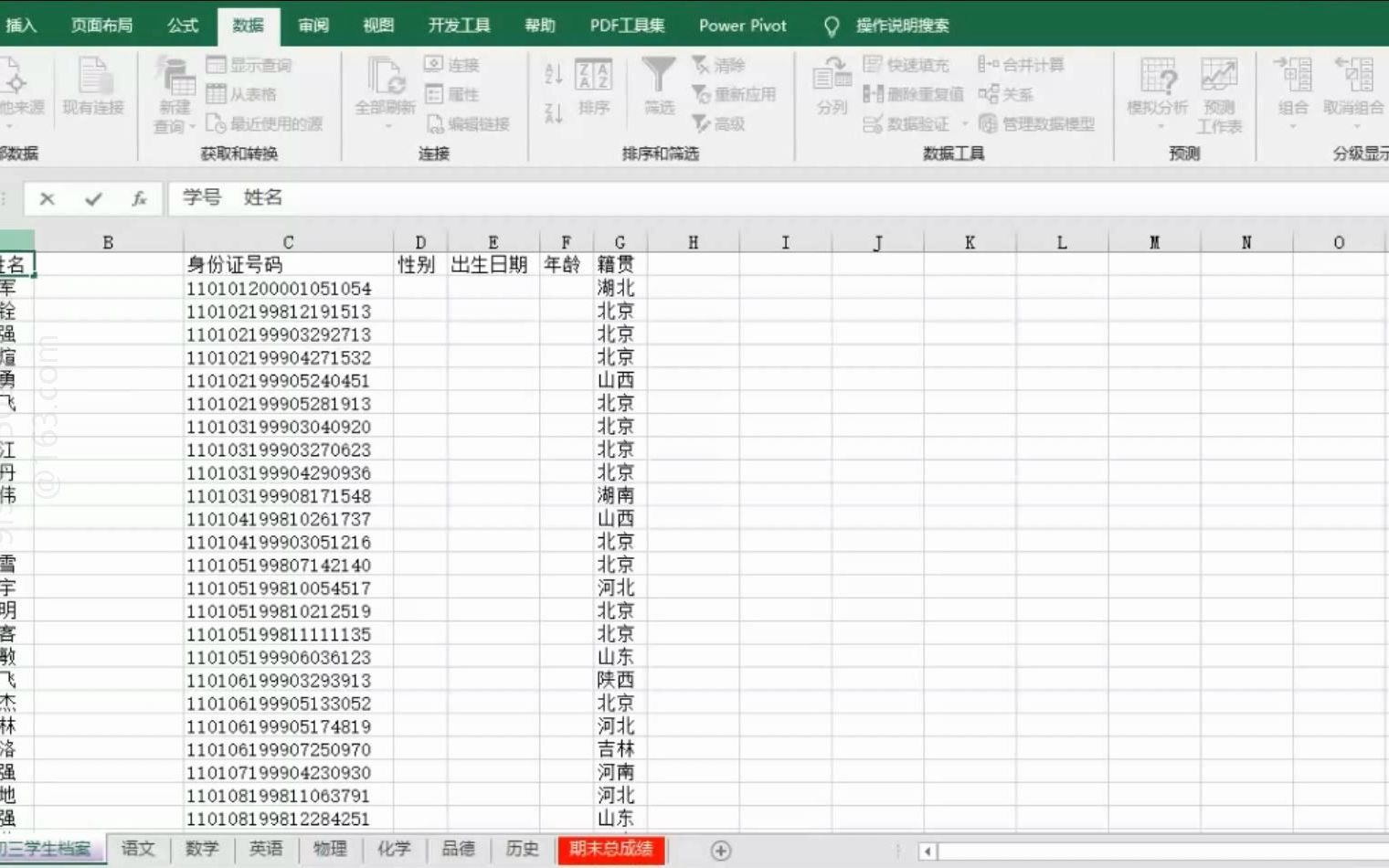
Task: Click the fx insert function icon
Action: coord(139,198)
